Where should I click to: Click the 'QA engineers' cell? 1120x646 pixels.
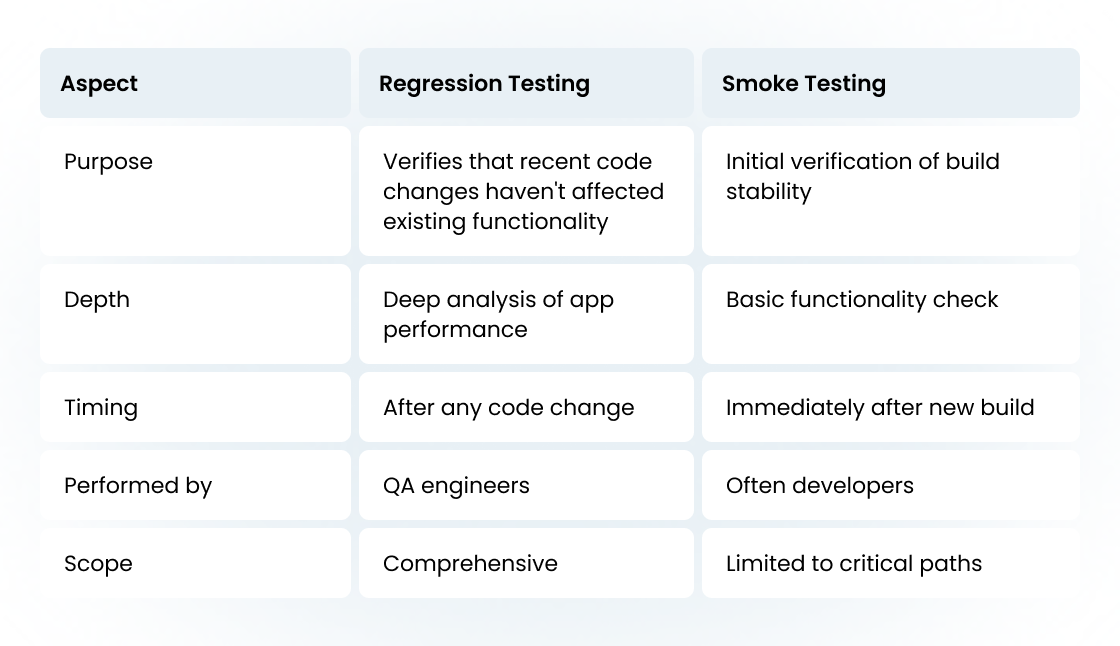point(526,484)
